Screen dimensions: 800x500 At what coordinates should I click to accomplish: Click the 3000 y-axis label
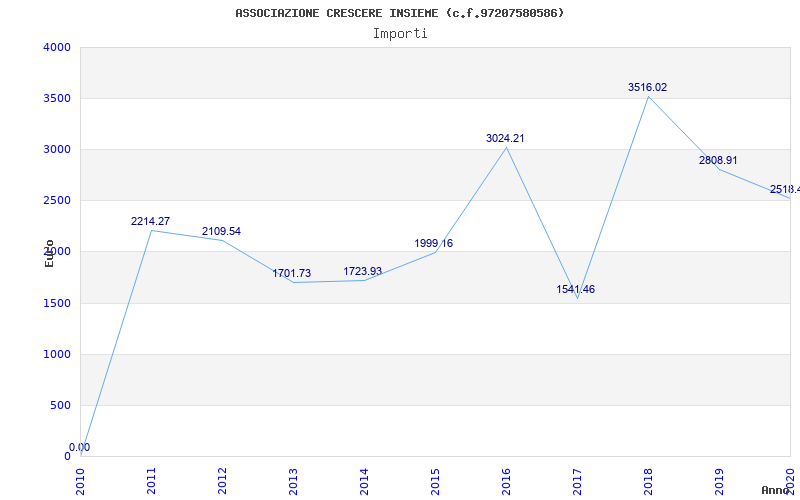[57, 149]
